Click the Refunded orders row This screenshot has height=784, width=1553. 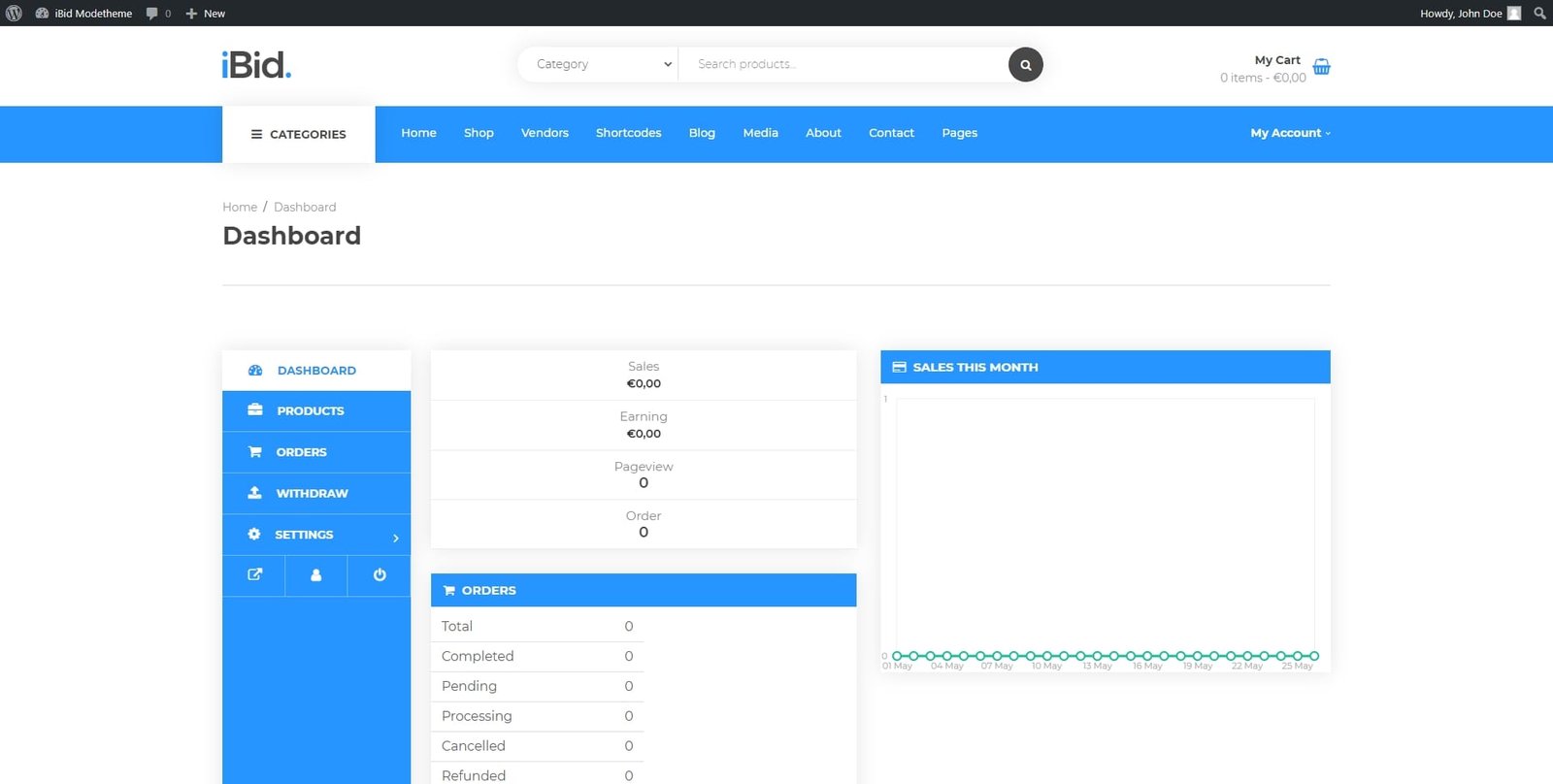[x=537, y=775]
